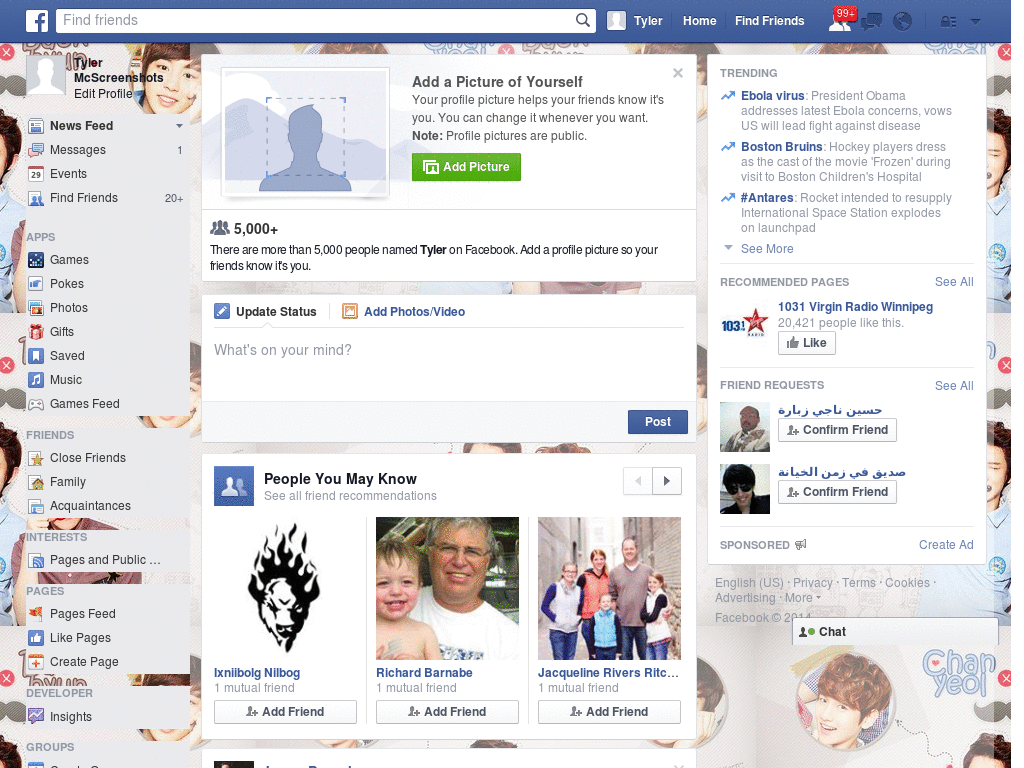Select the Update Status tab
Screen dimensions: 1024x768
point(266,312)
